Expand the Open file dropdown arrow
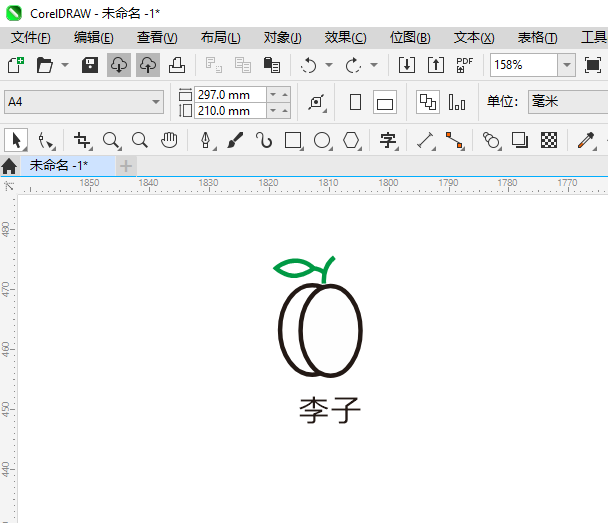Screen dimensions: 608x523 pos(65,65)
